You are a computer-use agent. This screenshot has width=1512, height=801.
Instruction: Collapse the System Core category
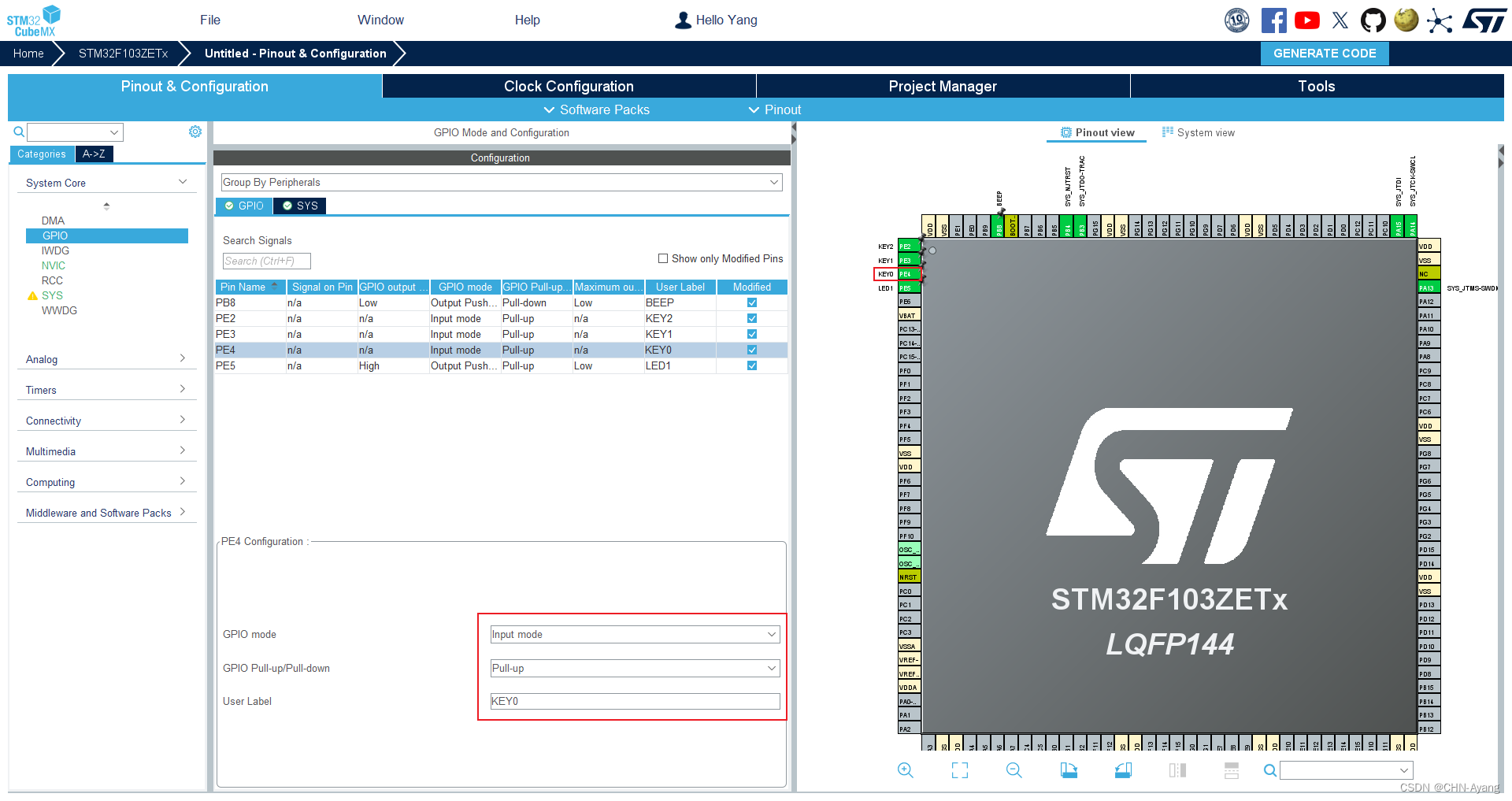tap(106, 183)
